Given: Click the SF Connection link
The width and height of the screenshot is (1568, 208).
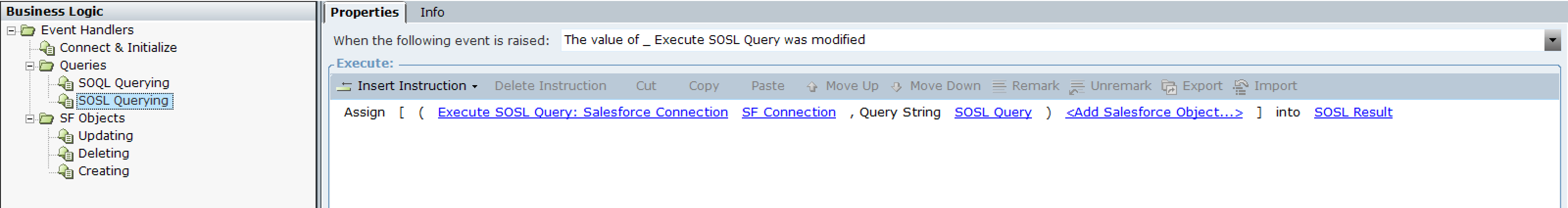Looking at the screenshot, I should coord(788,113).
